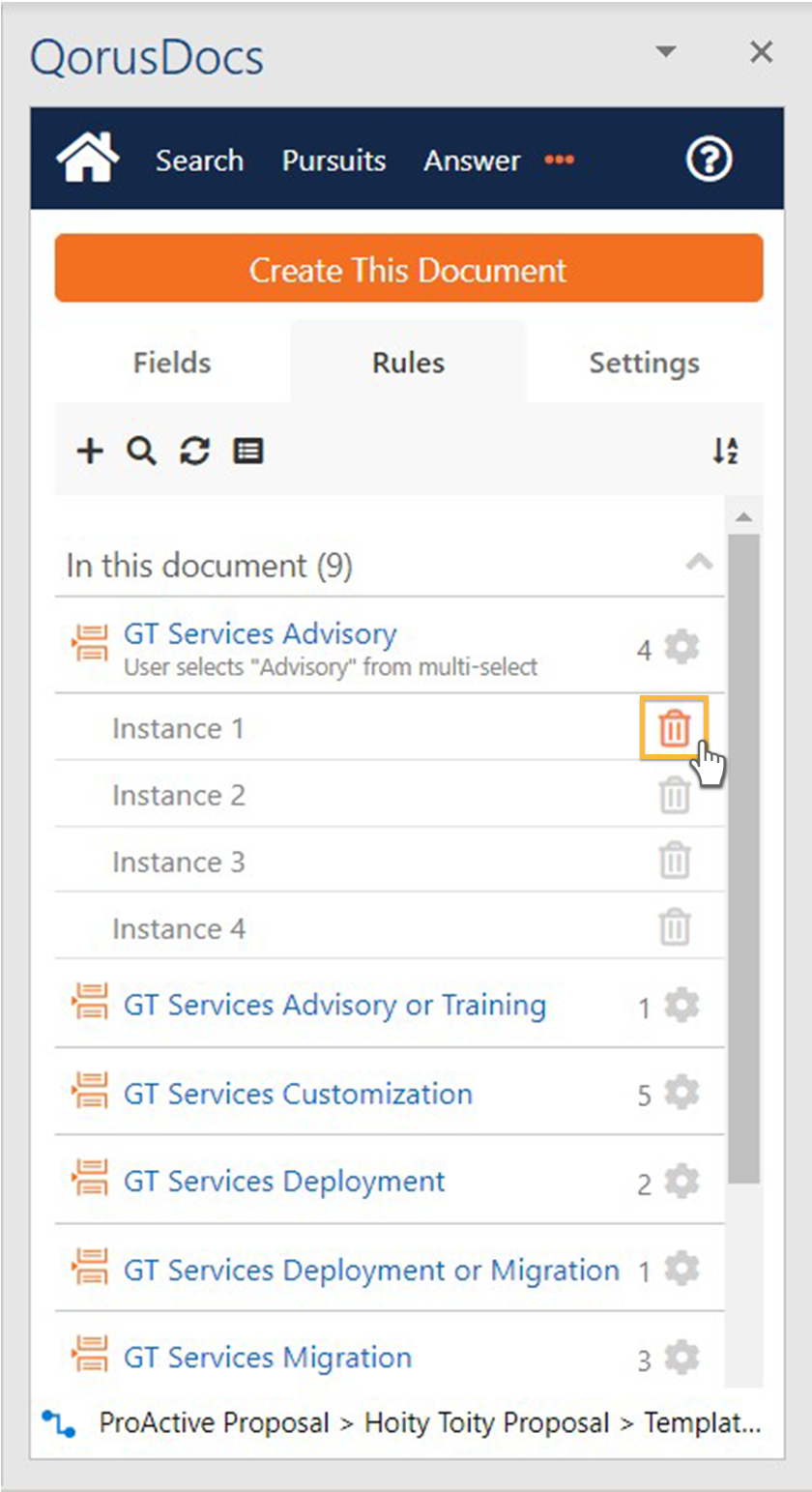This screenshot has width=812, height=1492.
Task: Click the 'In this document (9)' heading
Action: pos(209,566)
